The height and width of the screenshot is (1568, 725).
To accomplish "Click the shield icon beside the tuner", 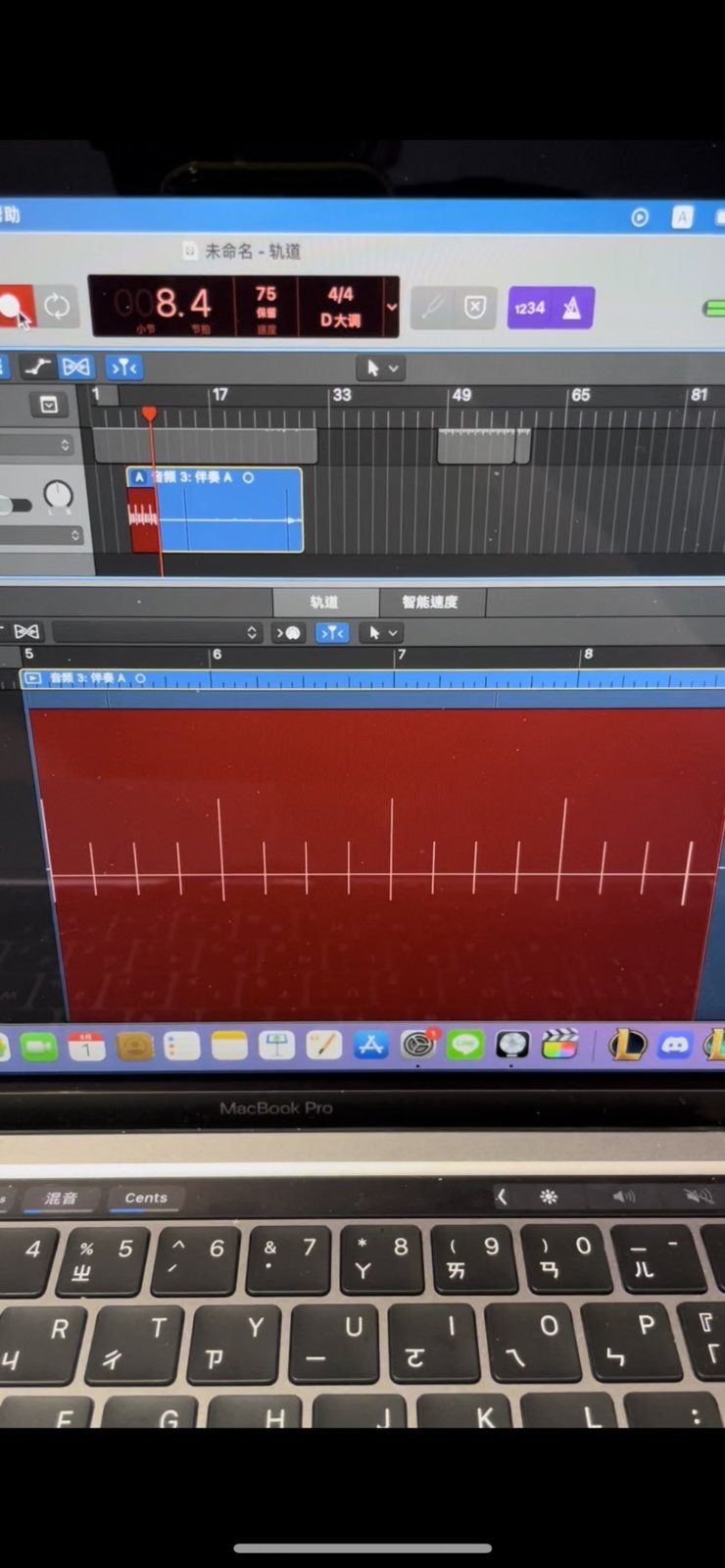I will click(x=475, y=308).
